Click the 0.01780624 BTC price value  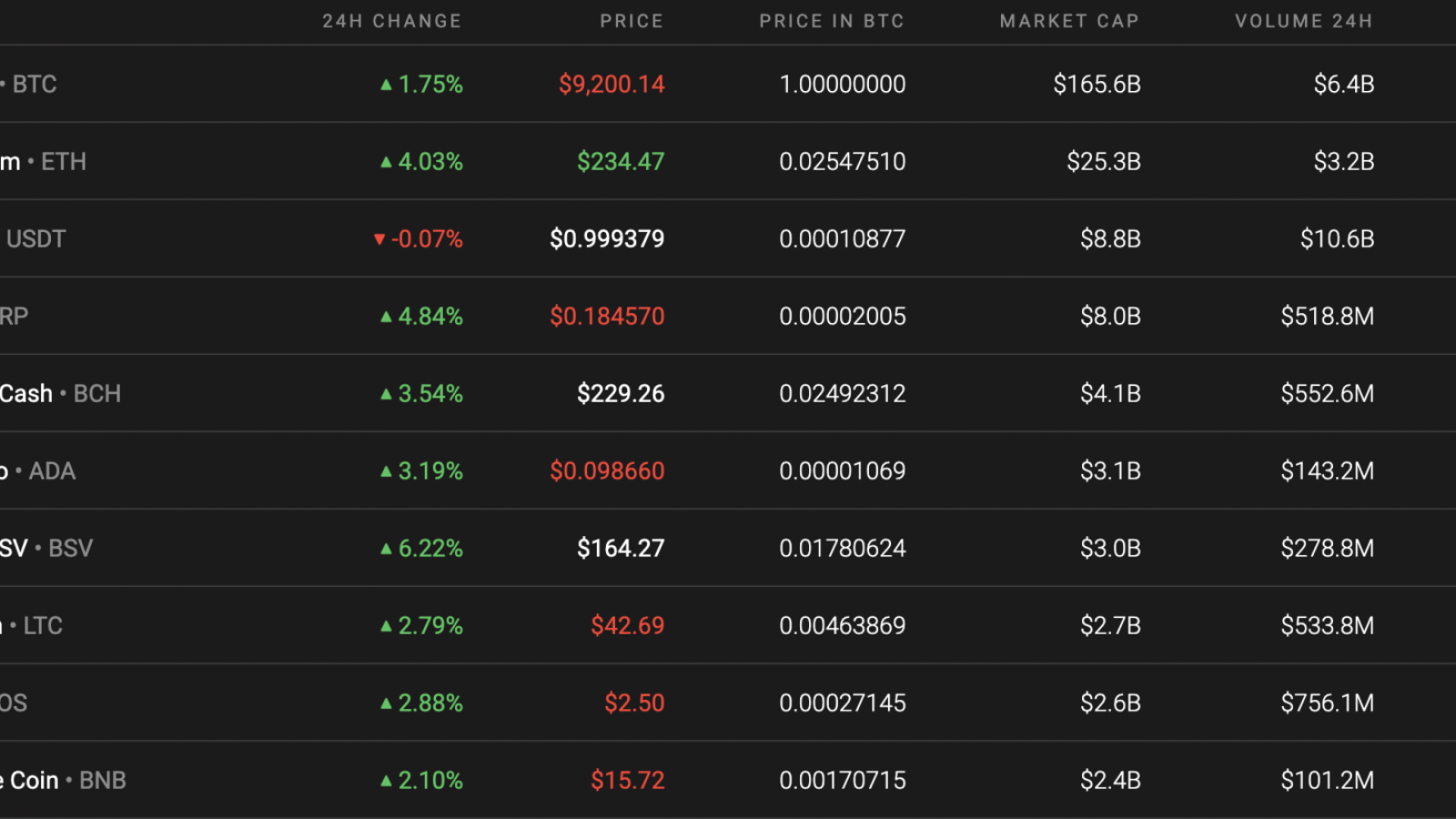pyautogui.click(x=843, y=548)
